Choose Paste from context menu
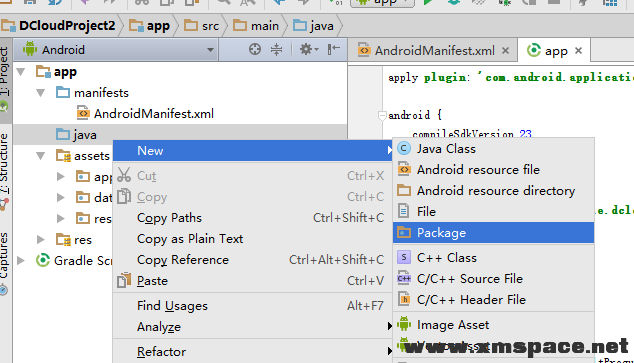The width and height of the screenshot is (634, 363). click(x=253, y=281)
